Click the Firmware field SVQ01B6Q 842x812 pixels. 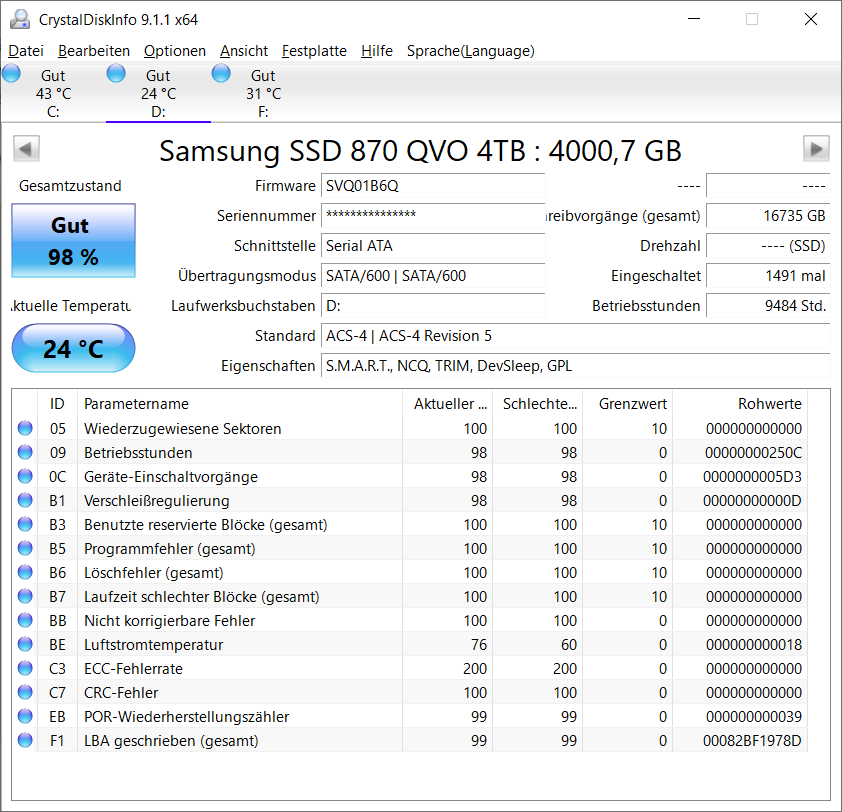click(433, 186)
